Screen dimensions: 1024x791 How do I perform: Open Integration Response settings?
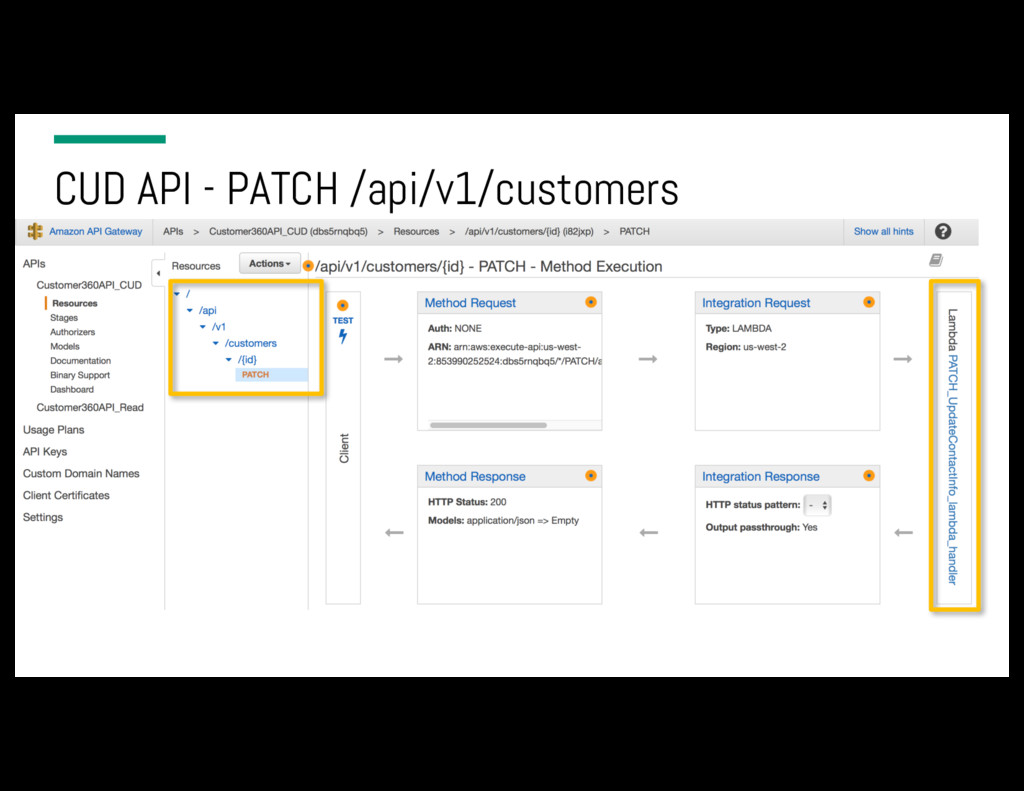760,476
